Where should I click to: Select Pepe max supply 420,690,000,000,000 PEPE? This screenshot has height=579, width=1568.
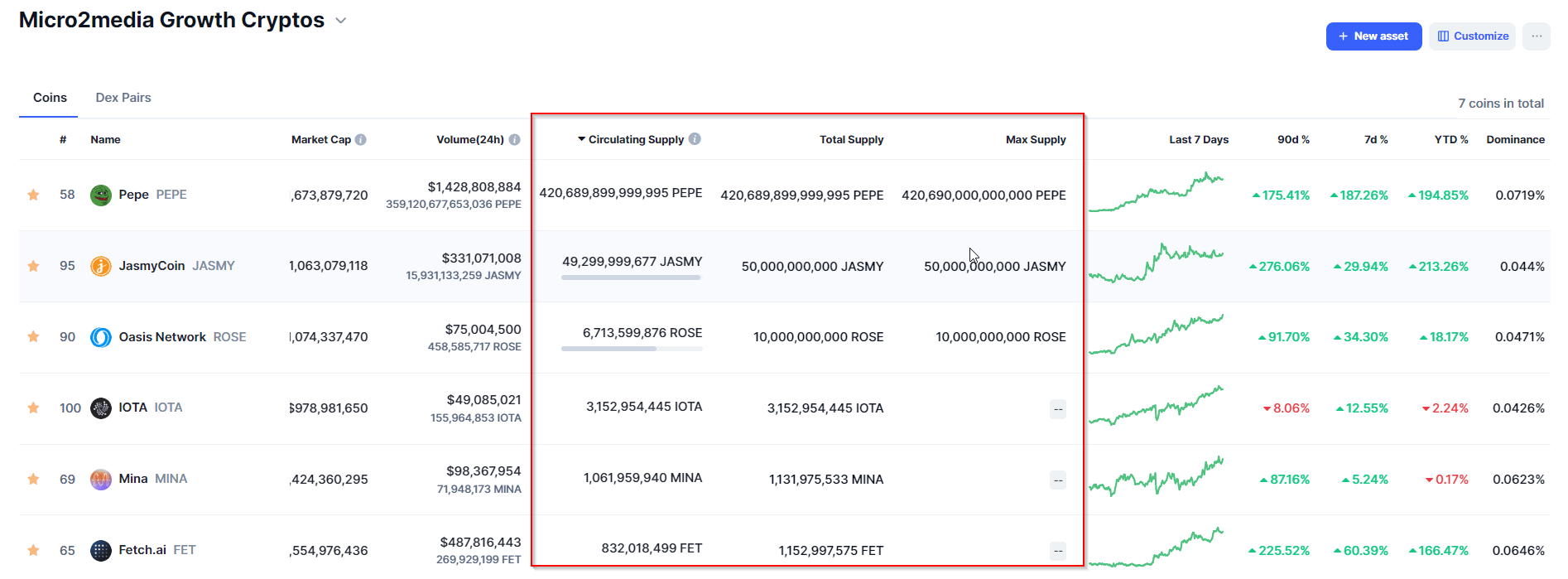tap(984, 195)
